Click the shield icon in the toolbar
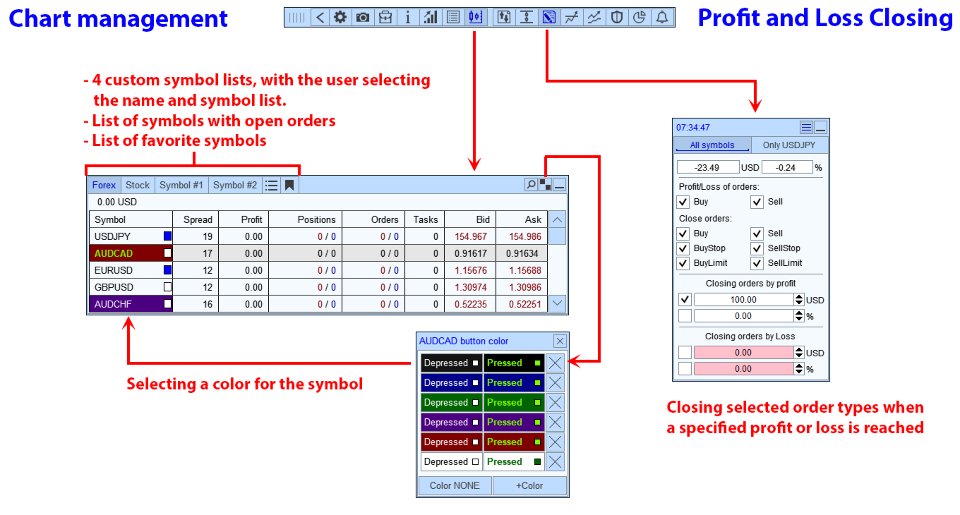This screenshot has width=960, height=515. tap(617, 17)
